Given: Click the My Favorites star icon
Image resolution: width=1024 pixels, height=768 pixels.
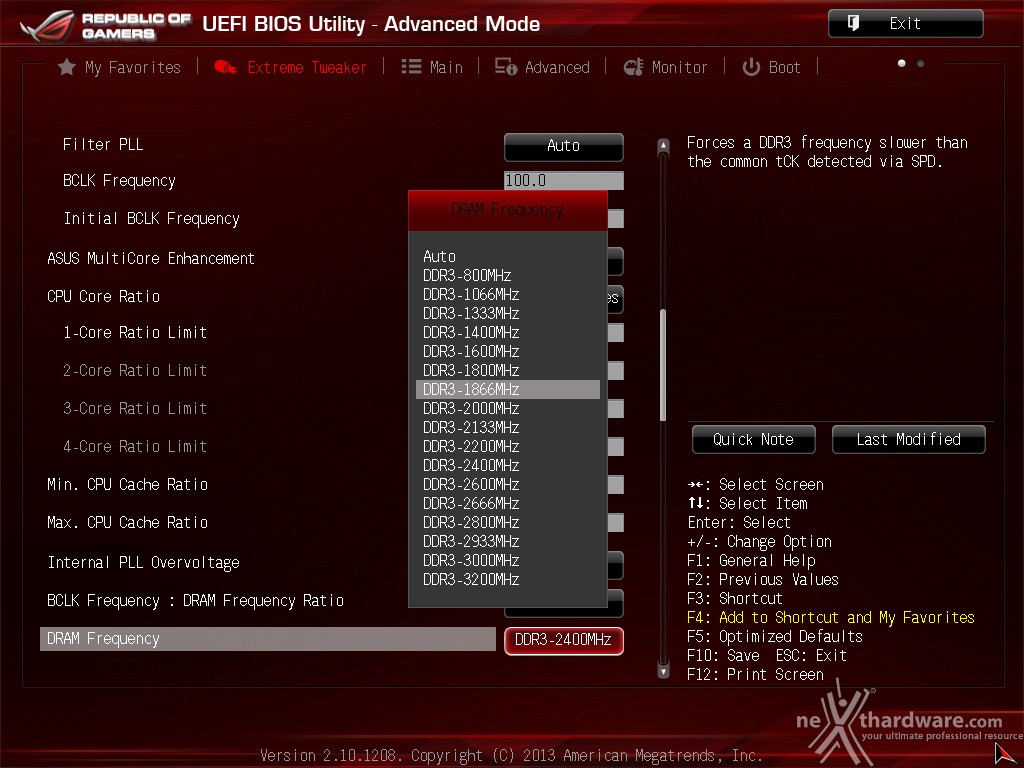Looking at the screenshot, I should point(67,67).
